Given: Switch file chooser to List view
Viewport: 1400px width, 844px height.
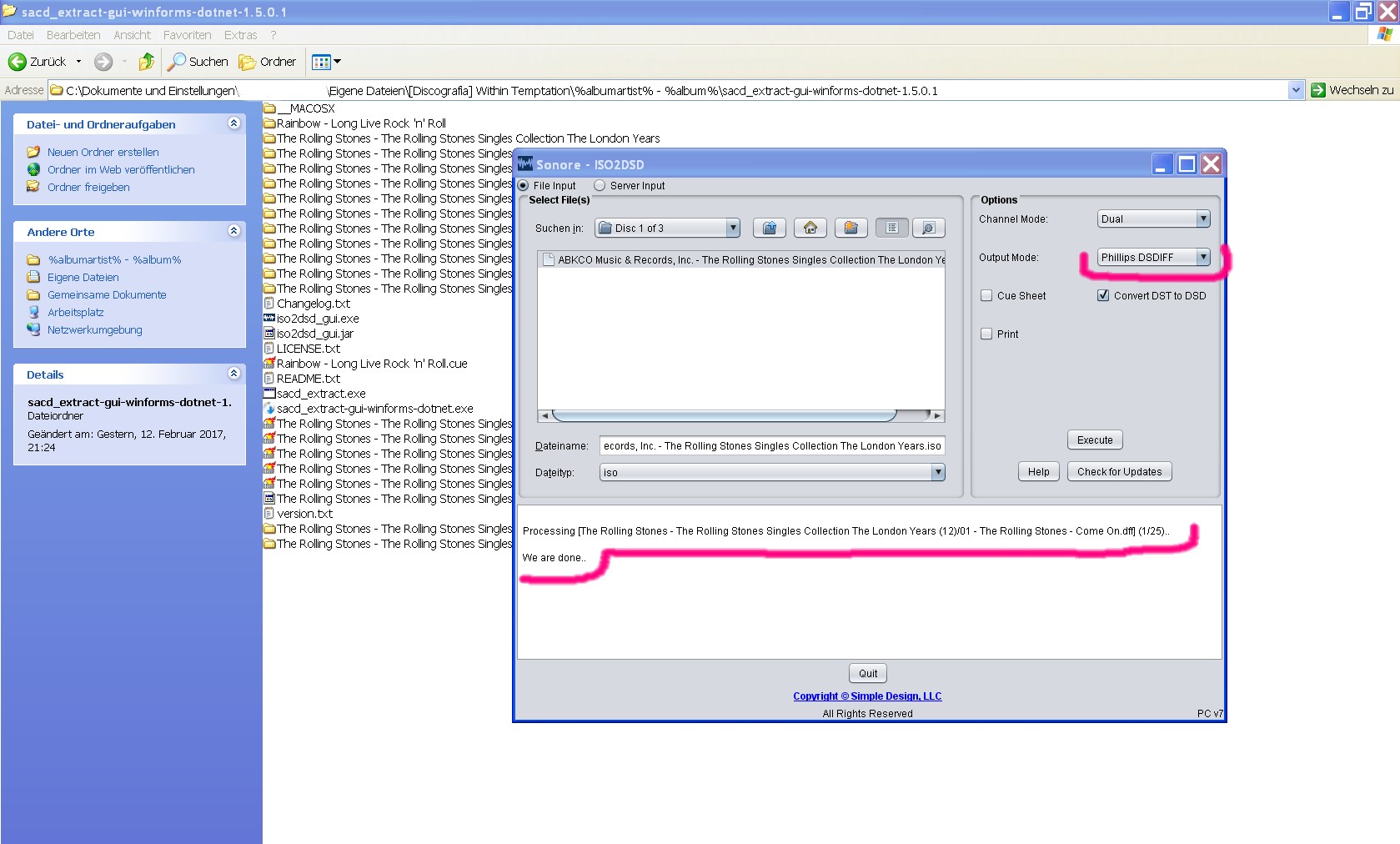Looking at the screenshot, I should pyautogui.click(x=891, y=228).
